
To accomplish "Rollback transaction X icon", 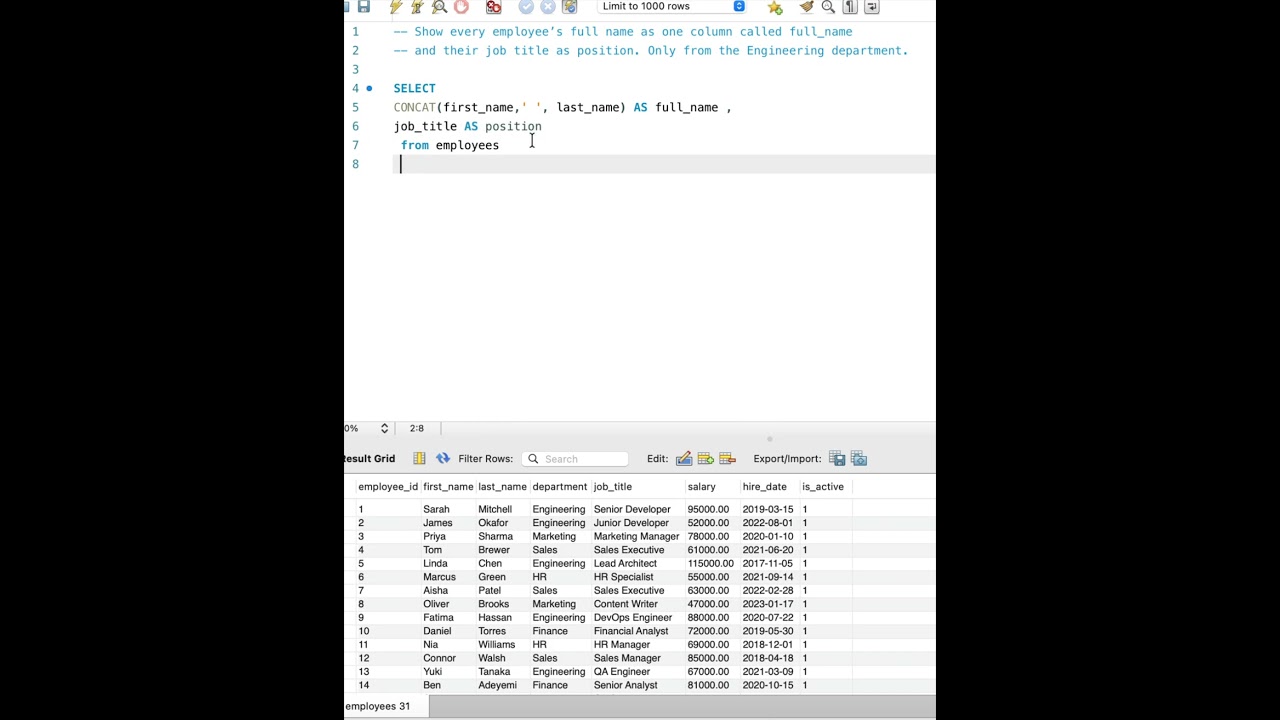I will tap(547, 6).
